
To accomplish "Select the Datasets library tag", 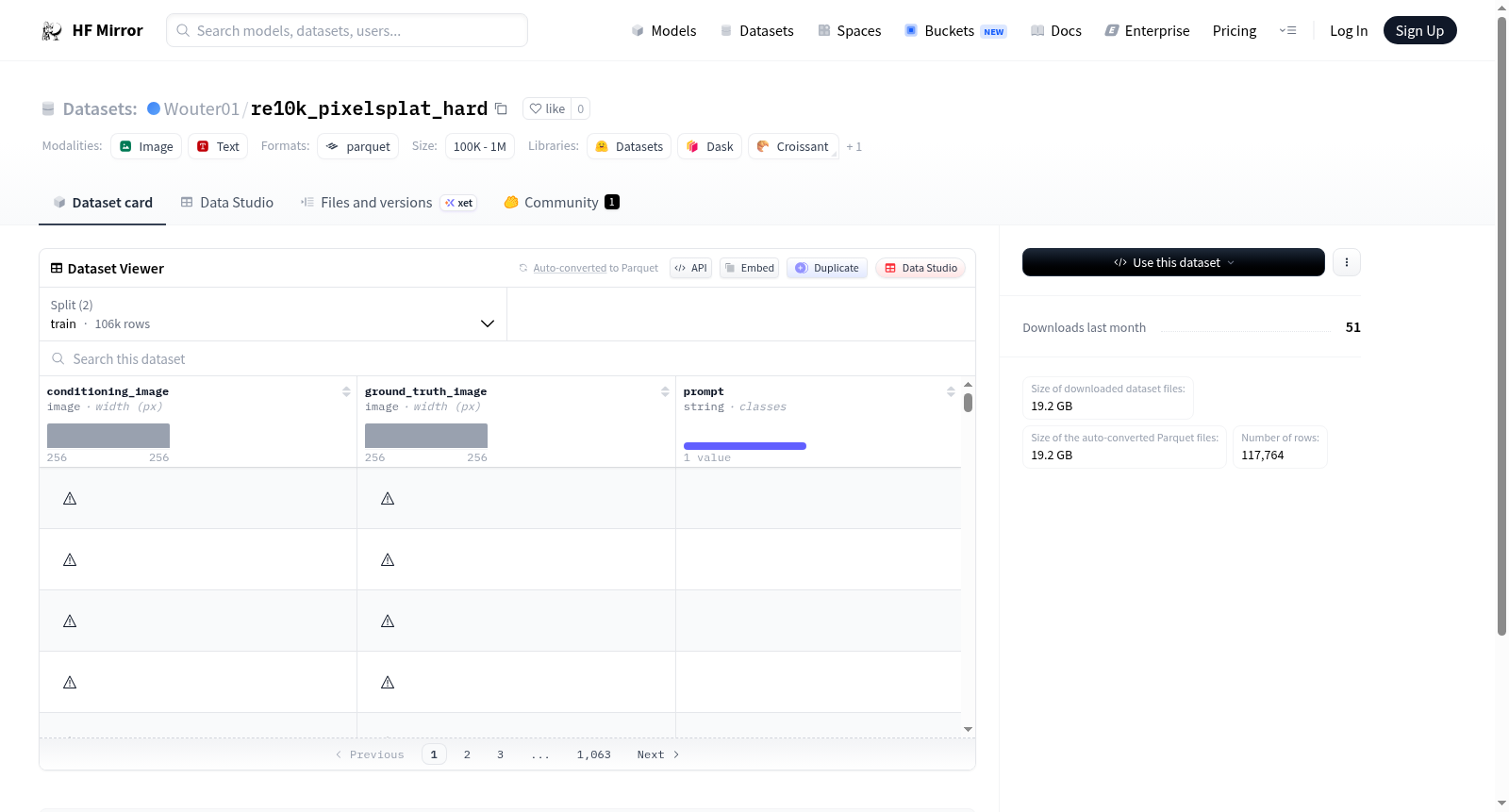I will click(x=629, y=146).
